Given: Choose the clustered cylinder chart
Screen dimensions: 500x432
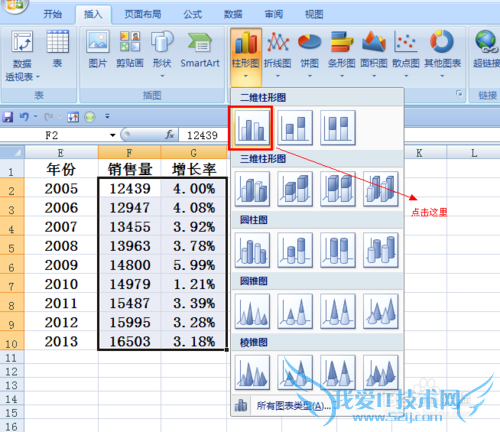Looking at the screenshot, I should click(252, 250).
